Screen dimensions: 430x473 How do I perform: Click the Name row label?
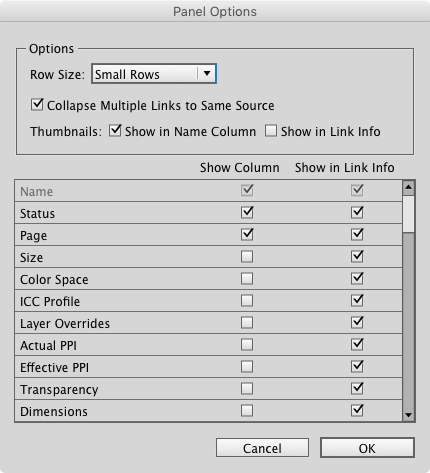(36, 191)
